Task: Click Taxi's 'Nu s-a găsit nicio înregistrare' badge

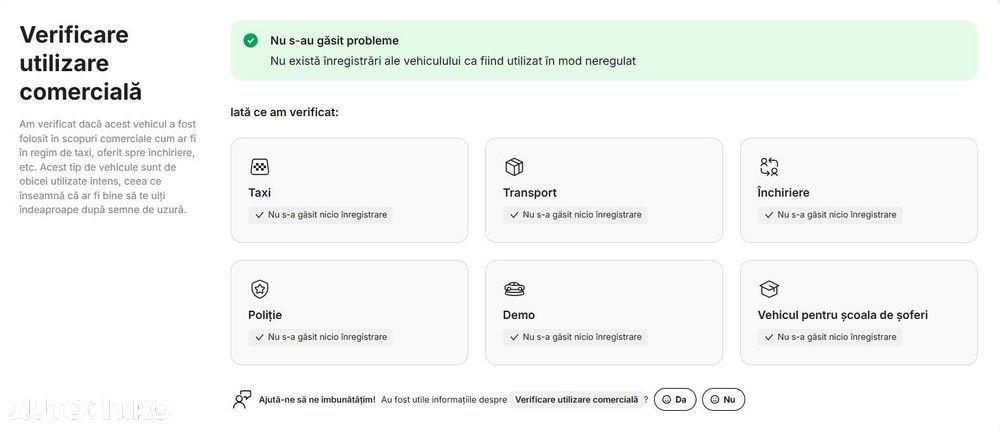Action: pos(320,215)
